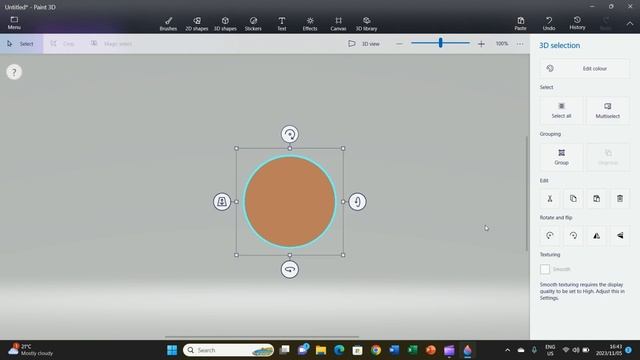Open the Stickers panel

tap(253, 24)
